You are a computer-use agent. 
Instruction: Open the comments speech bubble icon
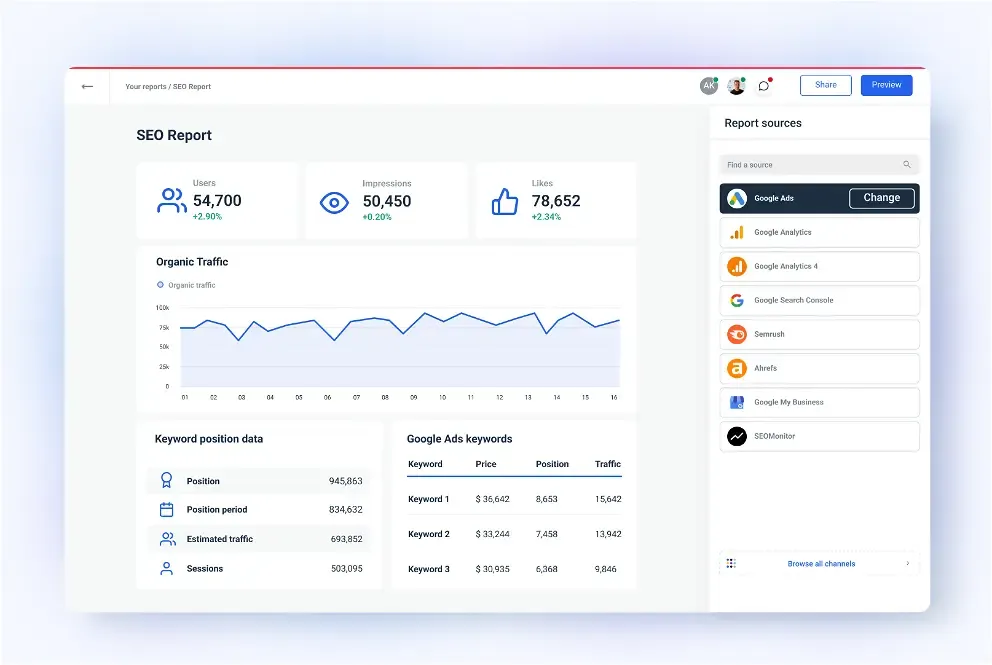pyautogui.click(x=764, y=85)
